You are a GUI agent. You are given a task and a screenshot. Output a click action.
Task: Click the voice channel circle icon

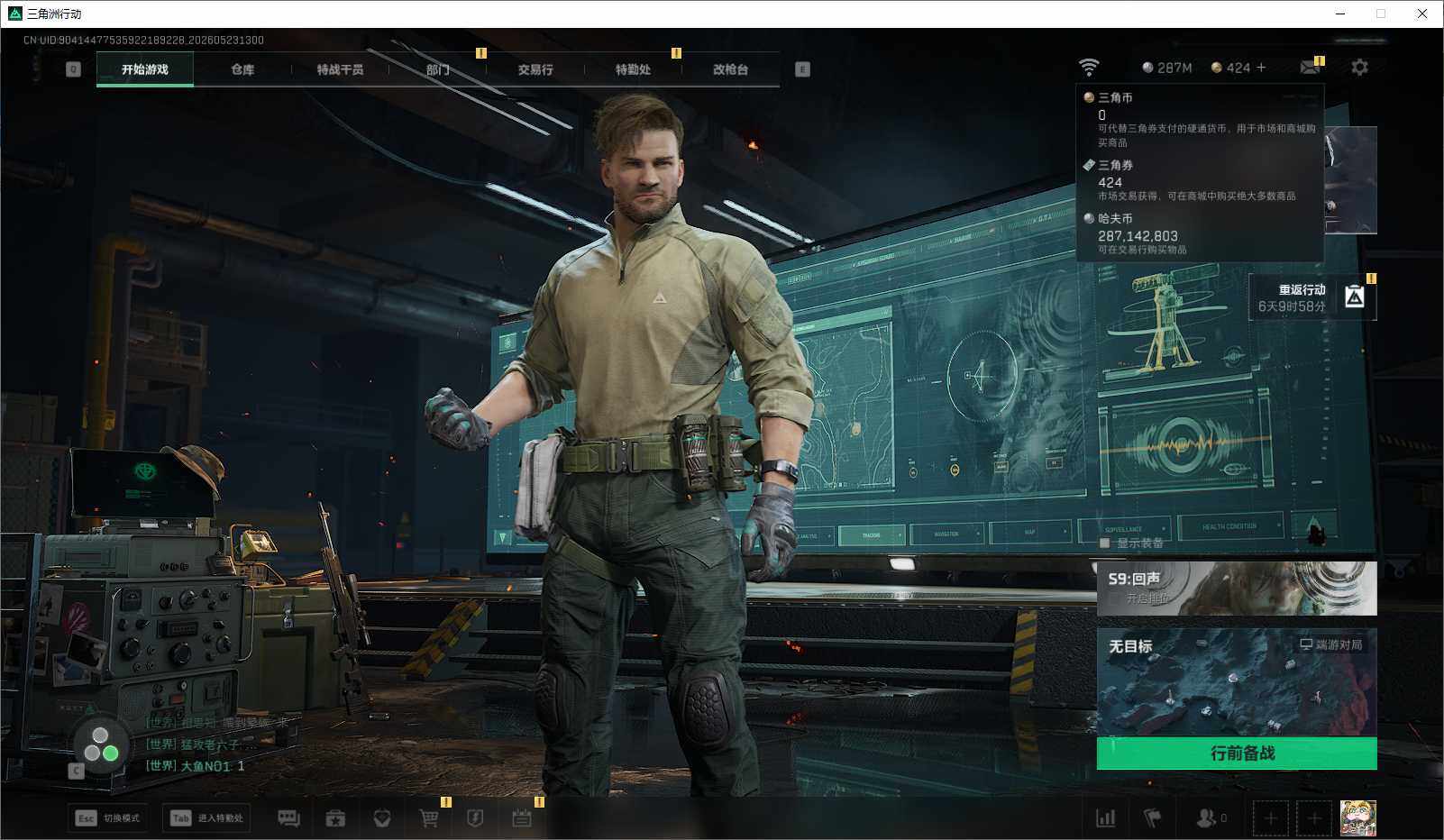pyautogui.click(x=100, y=744)
